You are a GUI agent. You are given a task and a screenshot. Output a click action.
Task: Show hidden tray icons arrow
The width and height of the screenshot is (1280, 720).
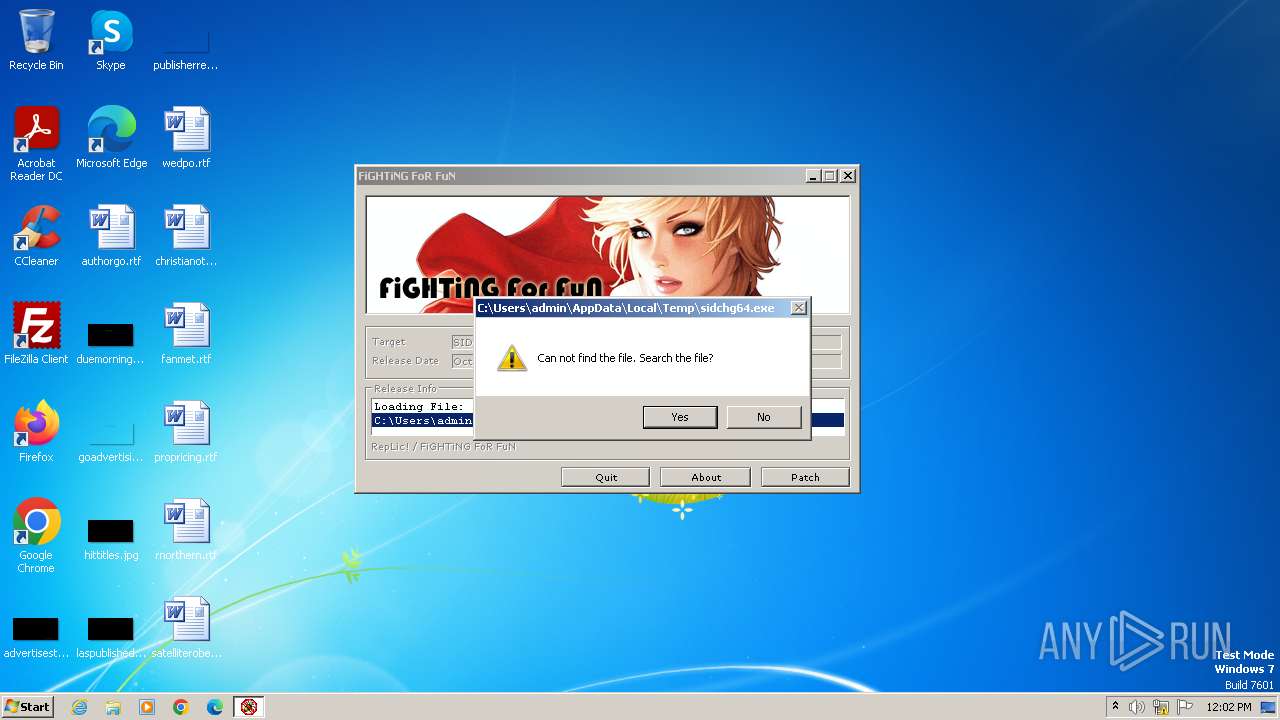(x=1115, y=707)
